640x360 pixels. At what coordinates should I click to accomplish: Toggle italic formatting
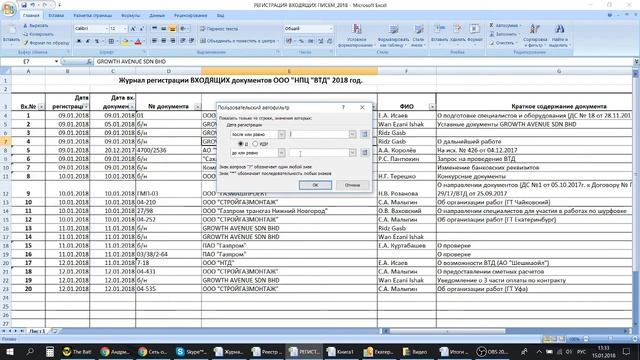coord(87,41)
